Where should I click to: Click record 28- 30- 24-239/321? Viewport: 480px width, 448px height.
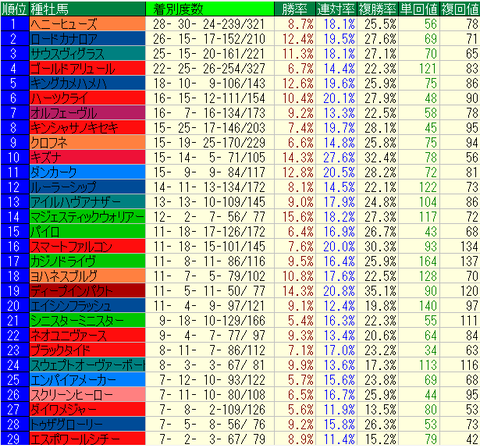[x=209, y=24]
